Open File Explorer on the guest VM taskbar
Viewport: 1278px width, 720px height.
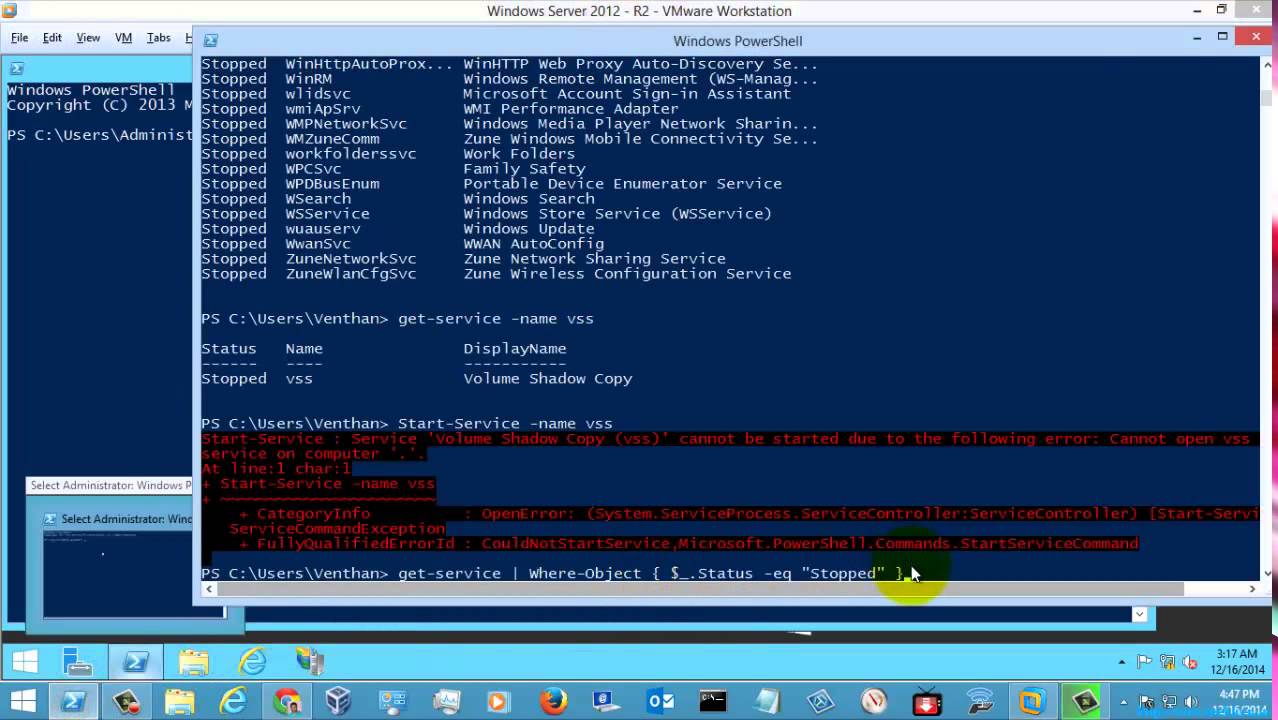(x=194, y=662)
